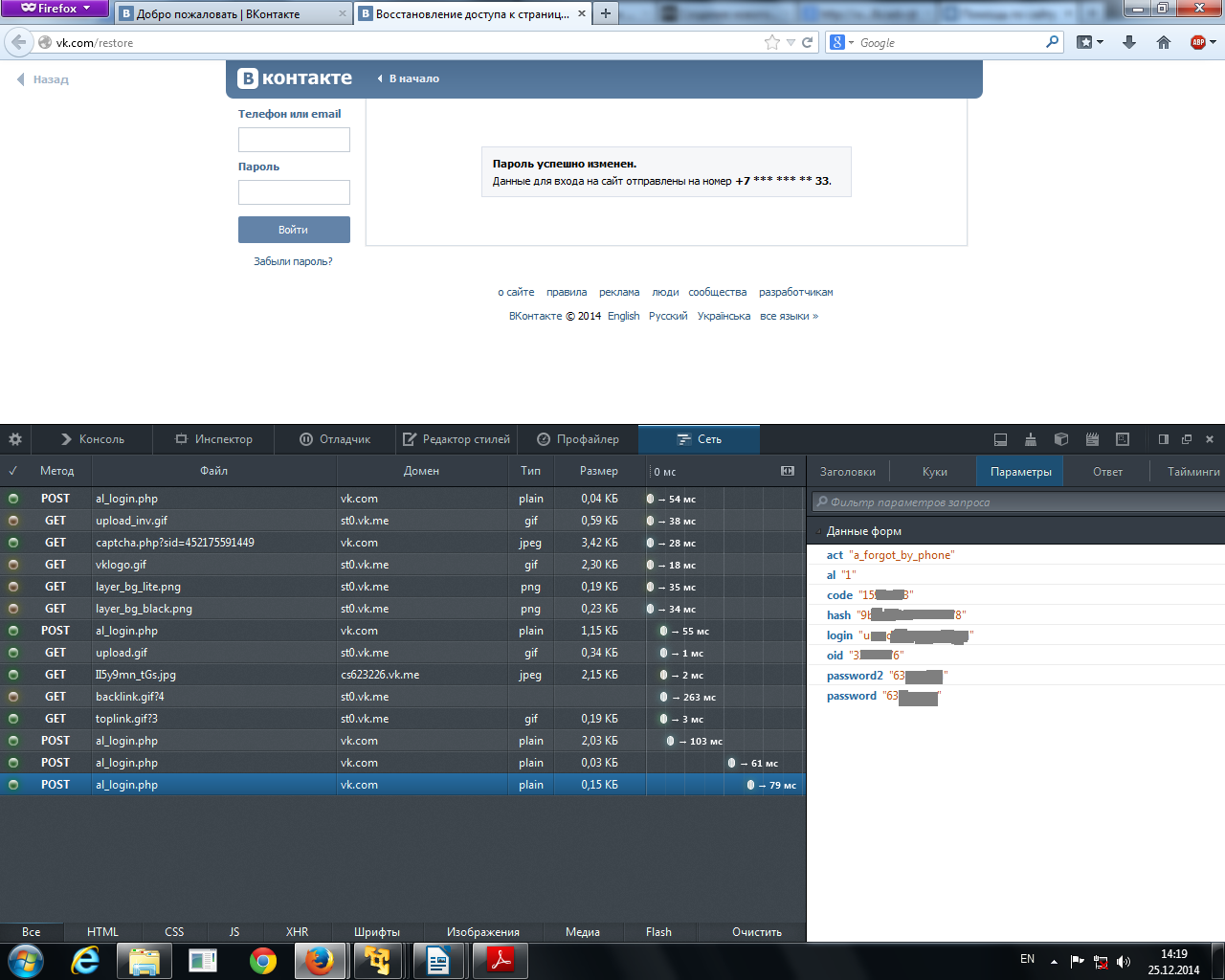The width and height of the screenshot is (1225, 980).
Task: Open the Профайлер tab
Action: pyautogui.click(x=578, y=439)
